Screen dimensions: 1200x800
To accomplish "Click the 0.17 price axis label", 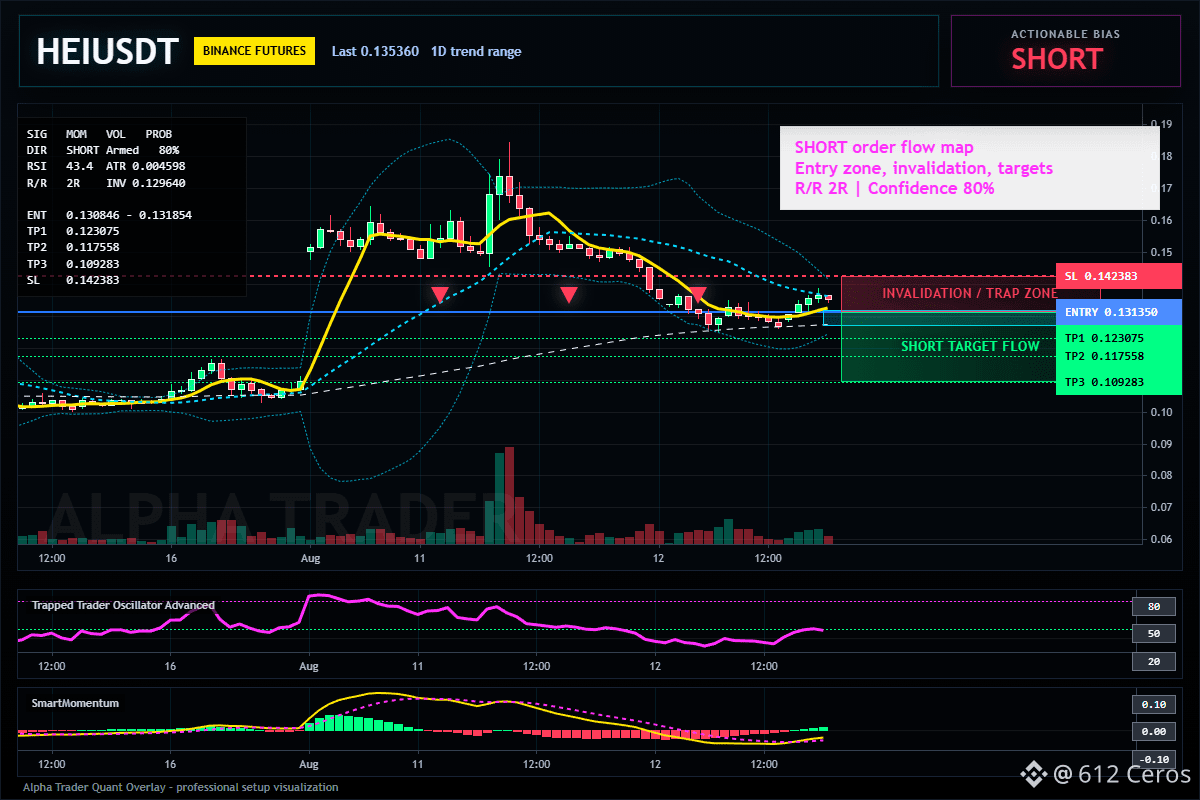I will tap(1161, 188).
